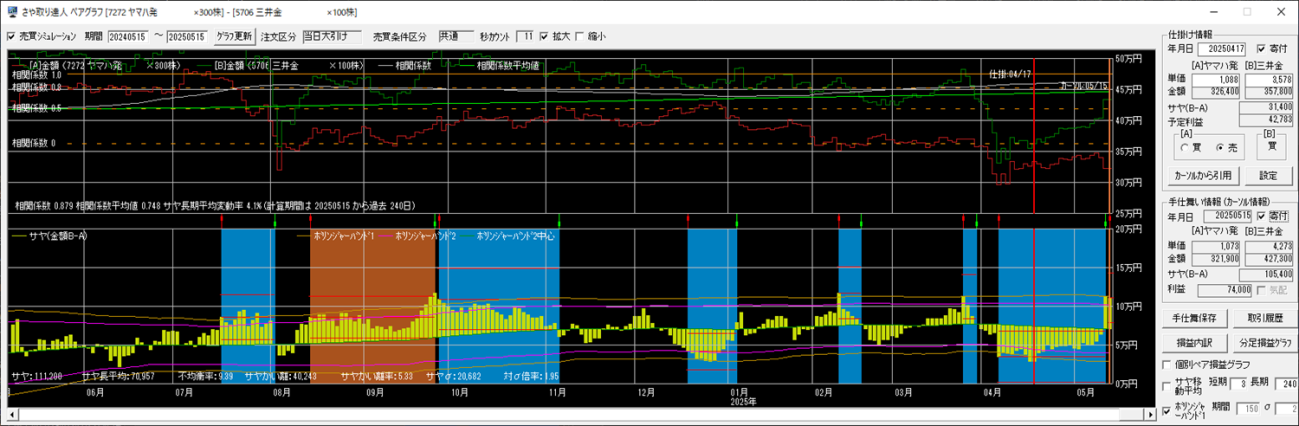Uncheck the 拡大 checkbox
This screenshot has height=426, width=1299.
(544, 37)
